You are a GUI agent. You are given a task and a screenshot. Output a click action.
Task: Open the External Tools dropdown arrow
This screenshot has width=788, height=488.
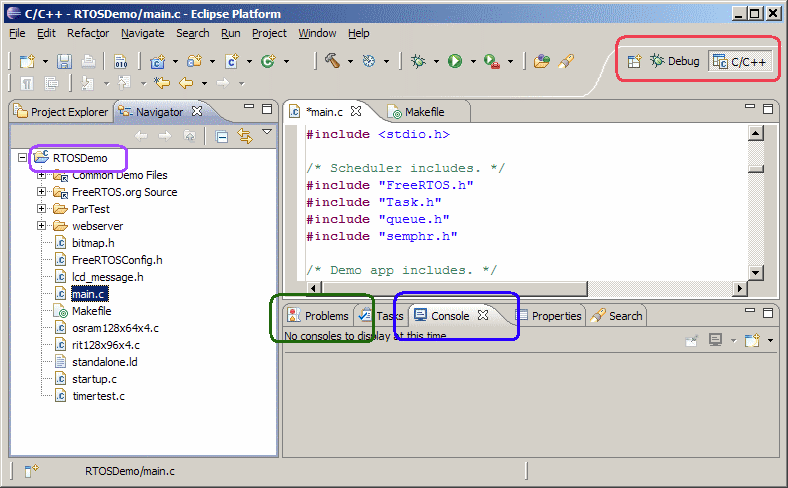(x=511, y=62)
